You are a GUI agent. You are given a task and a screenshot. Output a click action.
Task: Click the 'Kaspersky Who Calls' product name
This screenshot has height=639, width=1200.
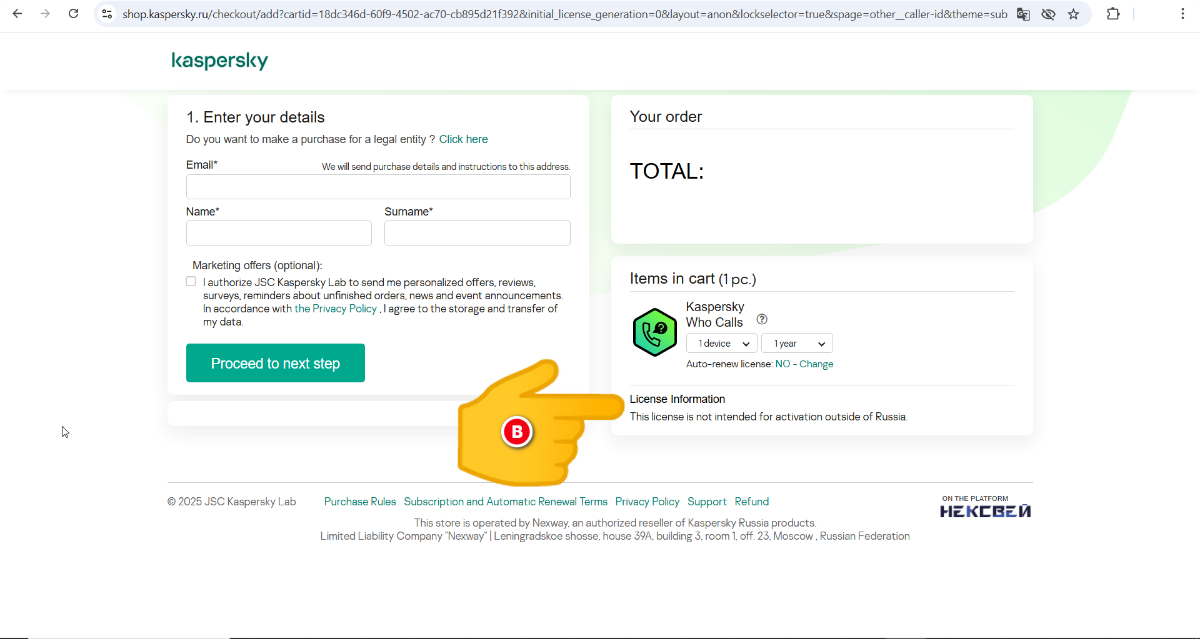click(x=715, y=315)
